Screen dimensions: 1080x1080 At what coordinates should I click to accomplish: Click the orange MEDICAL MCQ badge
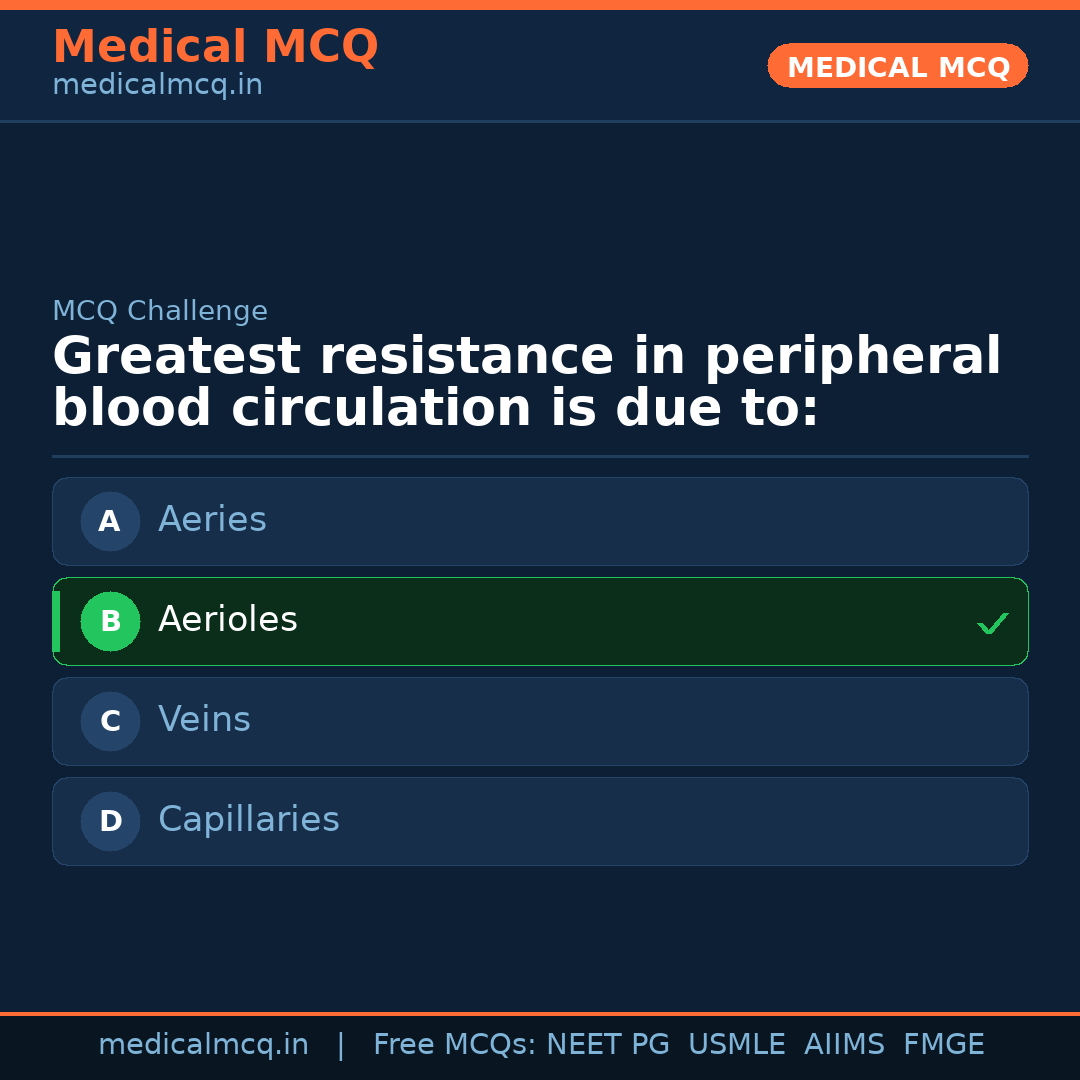coord(898,66)
